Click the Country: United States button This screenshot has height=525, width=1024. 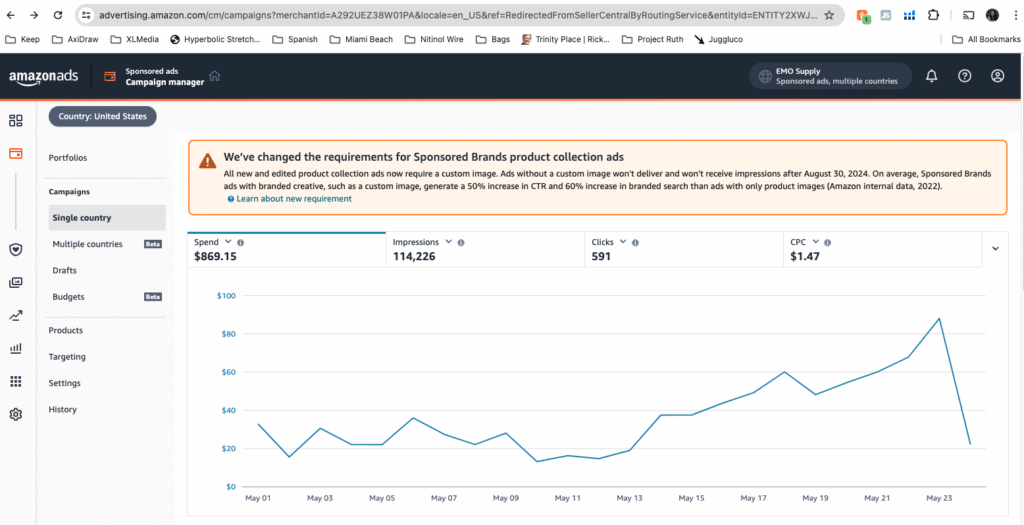[102, 117]
